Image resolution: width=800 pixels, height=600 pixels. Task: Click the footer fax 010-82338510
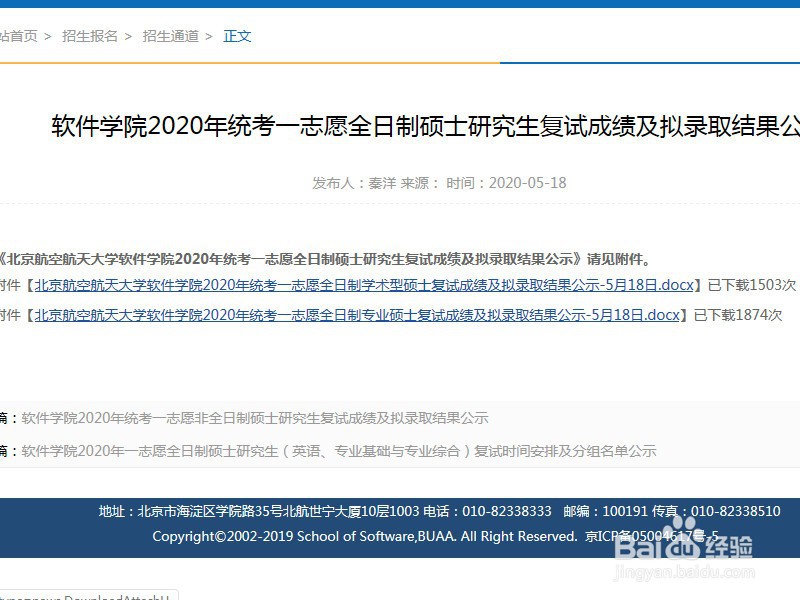735,511
